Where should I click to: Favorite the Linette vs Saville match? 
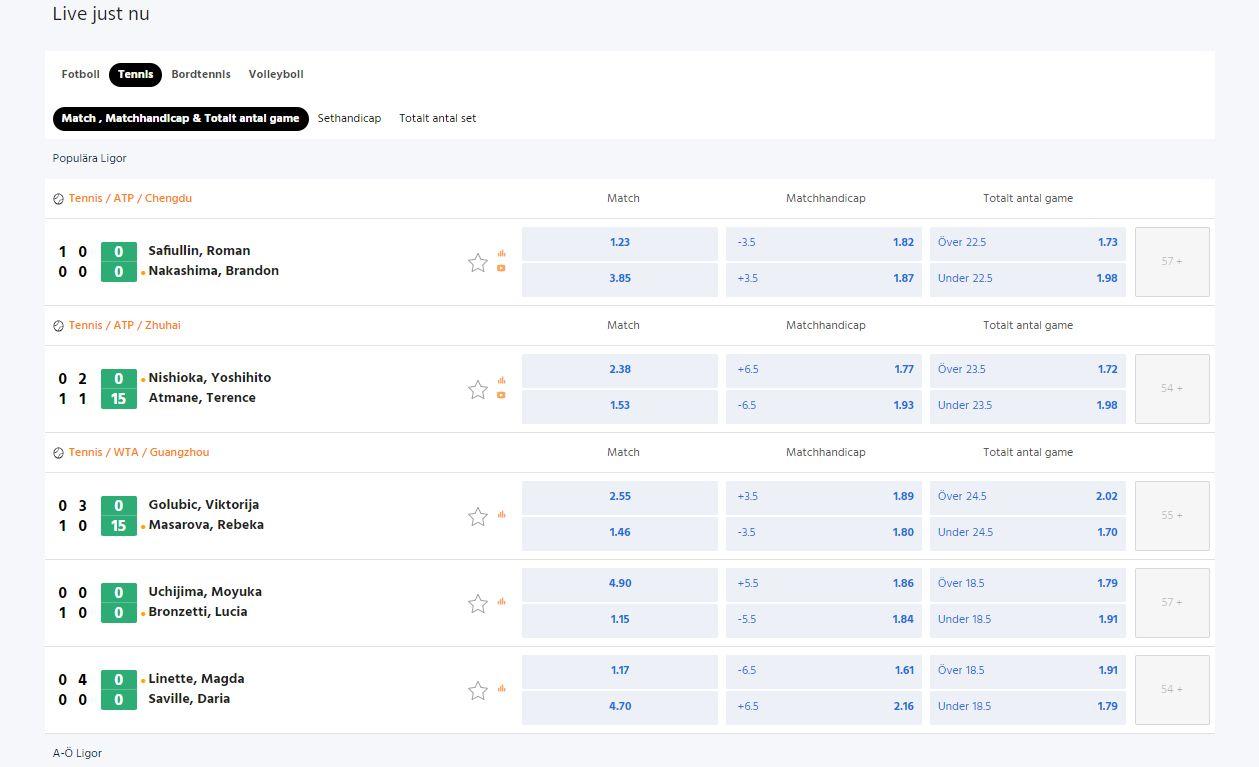(x=477, y=690)
